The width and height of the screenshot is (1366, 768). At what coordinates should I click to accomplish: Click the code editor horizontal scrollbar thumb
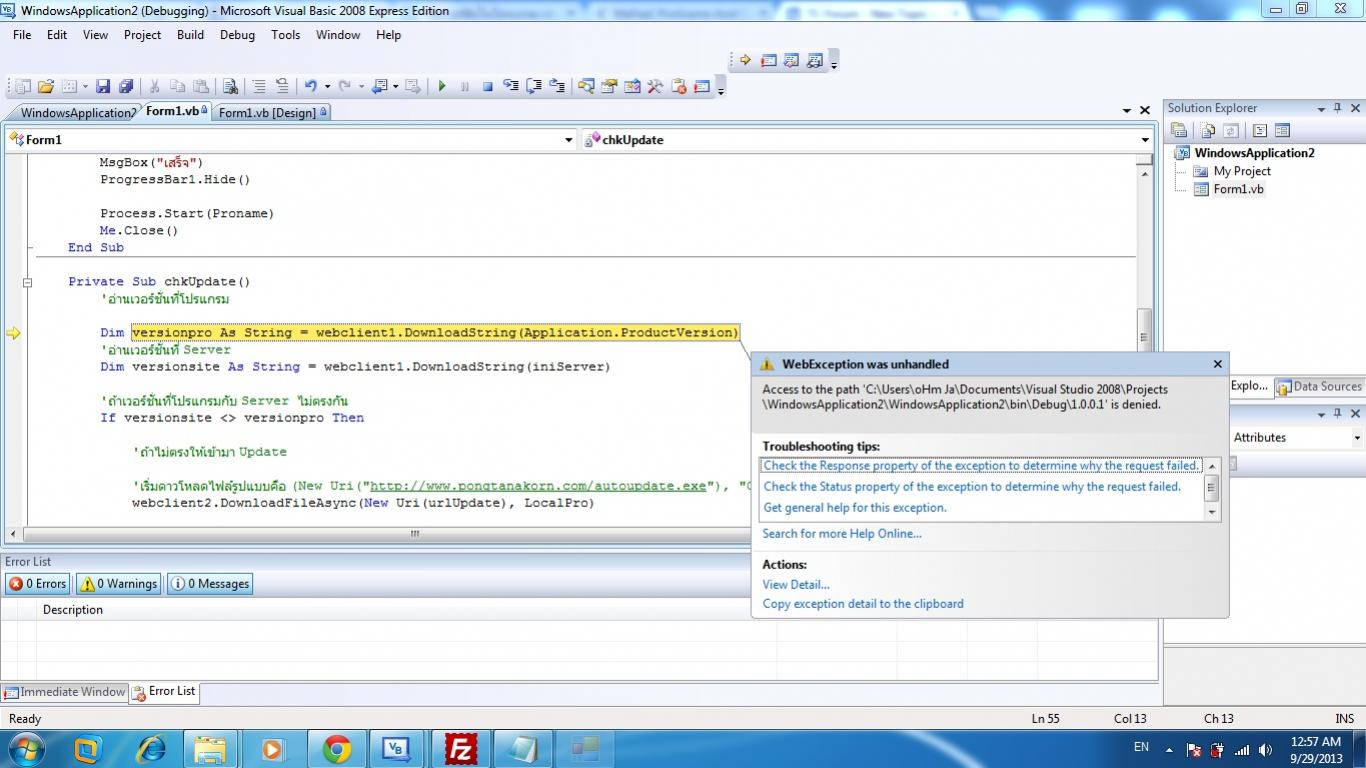414,534
